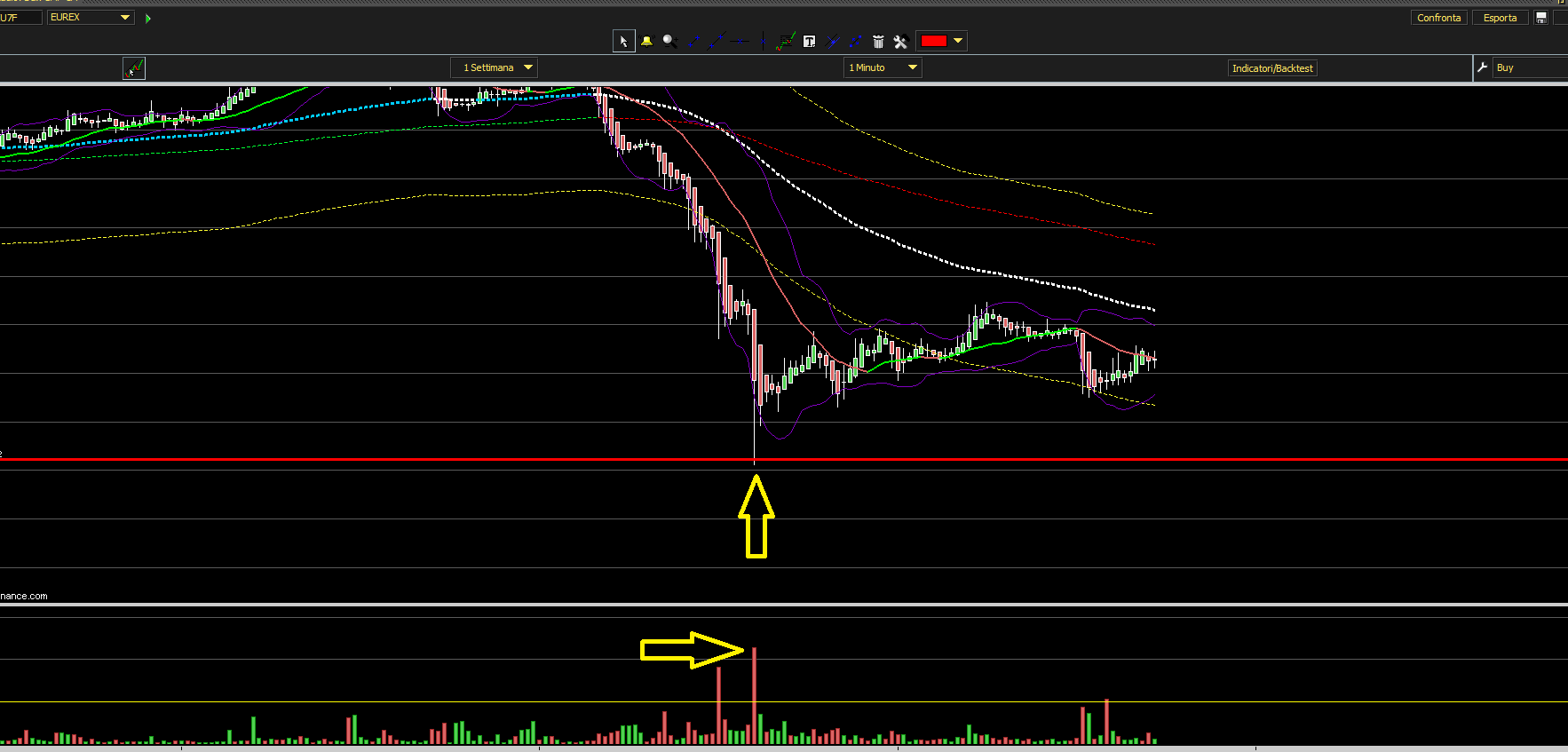Select the arrow pointer tool
This screenshot has height=752, width=1568.
pos(623,41)
